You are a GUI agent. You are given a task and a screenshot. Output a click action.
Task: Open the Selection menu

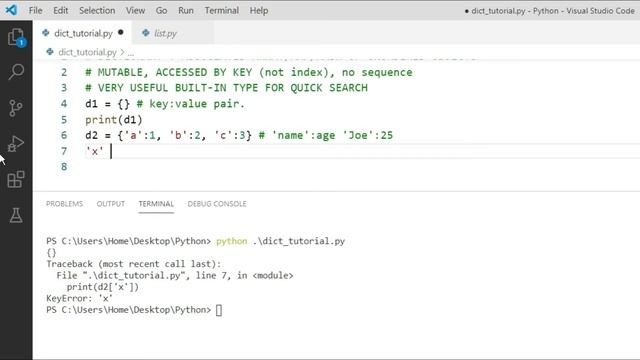(97, 10)
